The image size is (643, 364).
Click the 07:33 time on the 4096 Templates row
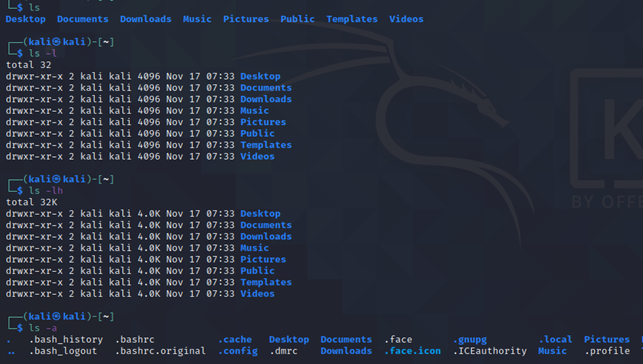(x=220, y=145)
